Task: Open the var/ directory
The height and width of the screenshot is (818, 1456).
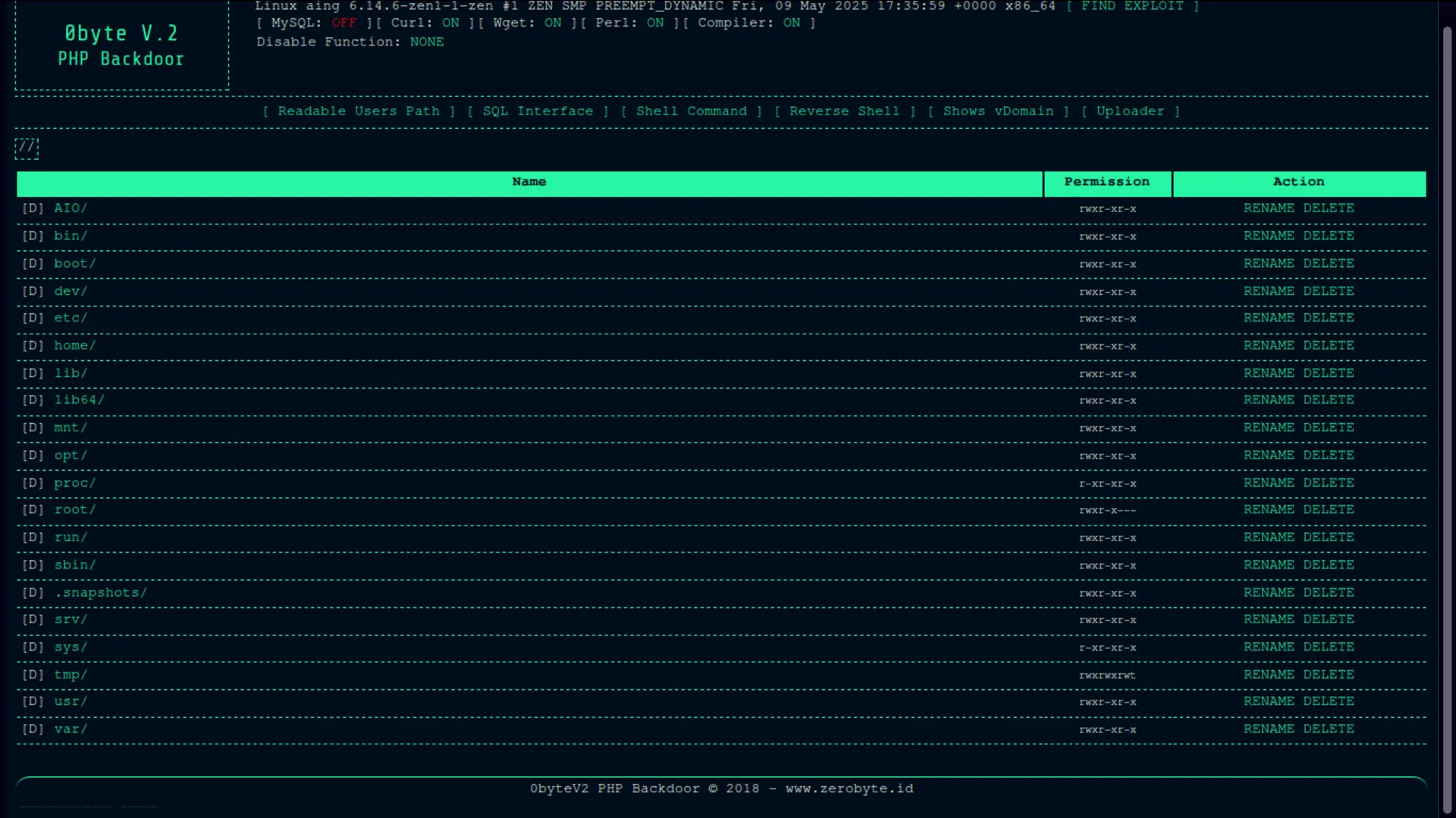Action: point(71,729)
